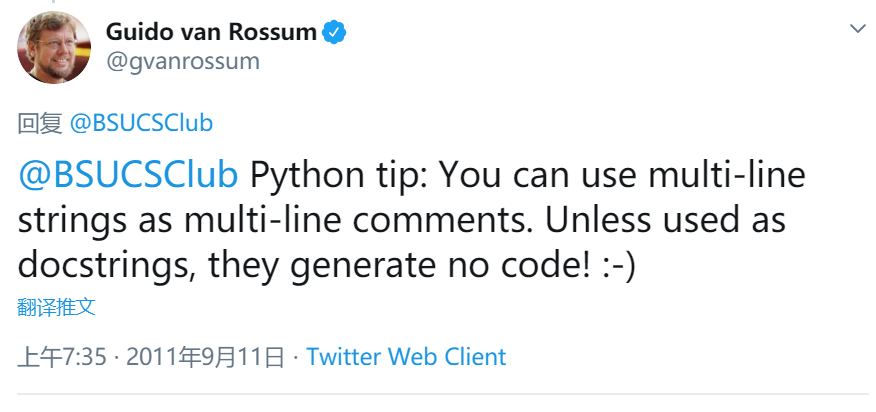Click the blue verified badge

334,32
